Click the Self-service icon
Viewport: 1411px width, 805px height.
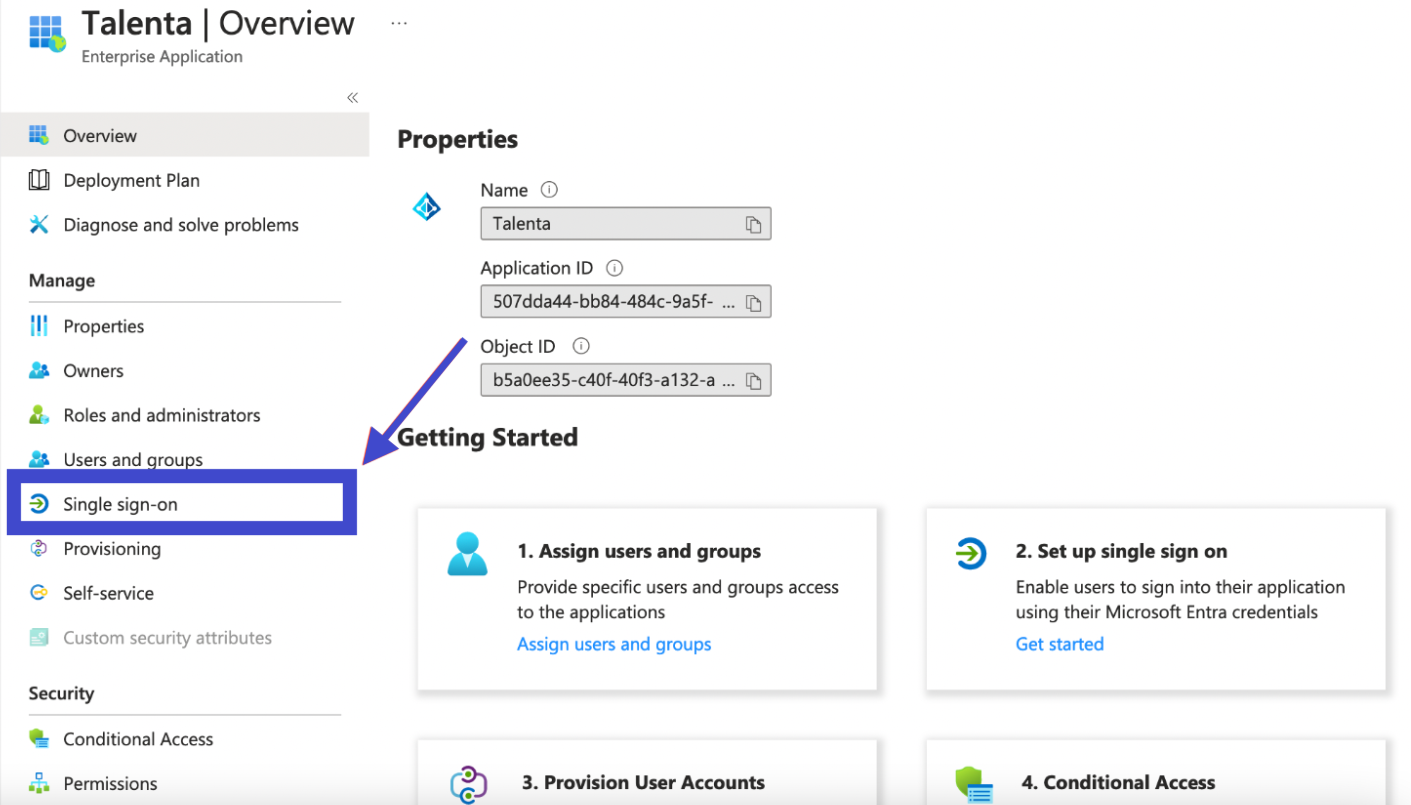click(x=39, y=593)
